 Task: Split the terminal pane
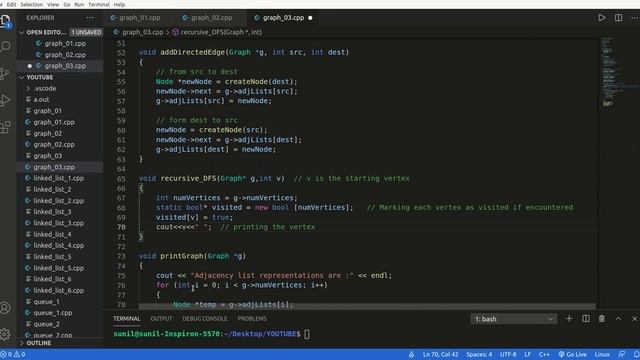click(586, 319)
